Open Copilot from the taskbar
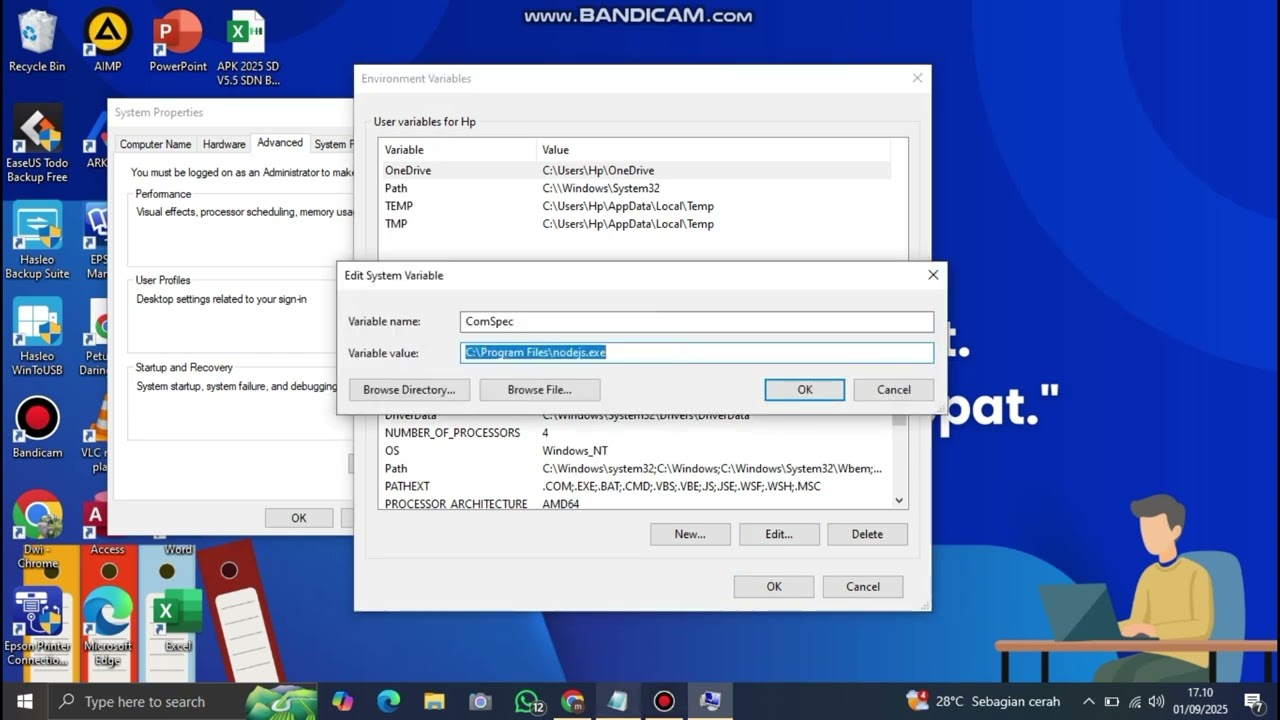 [343, 701]
